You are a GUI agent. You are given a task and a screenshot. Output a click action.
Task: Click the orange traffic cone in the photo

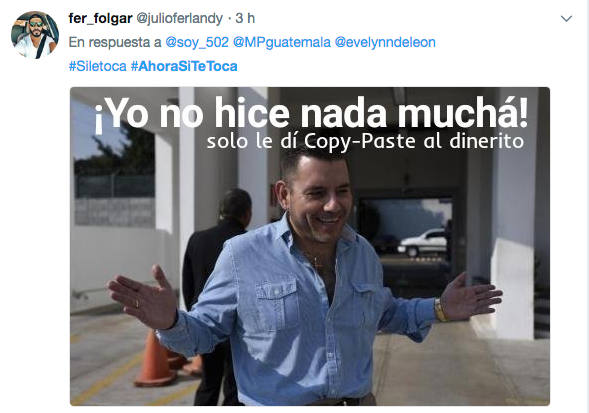click(x=155, y=360)
